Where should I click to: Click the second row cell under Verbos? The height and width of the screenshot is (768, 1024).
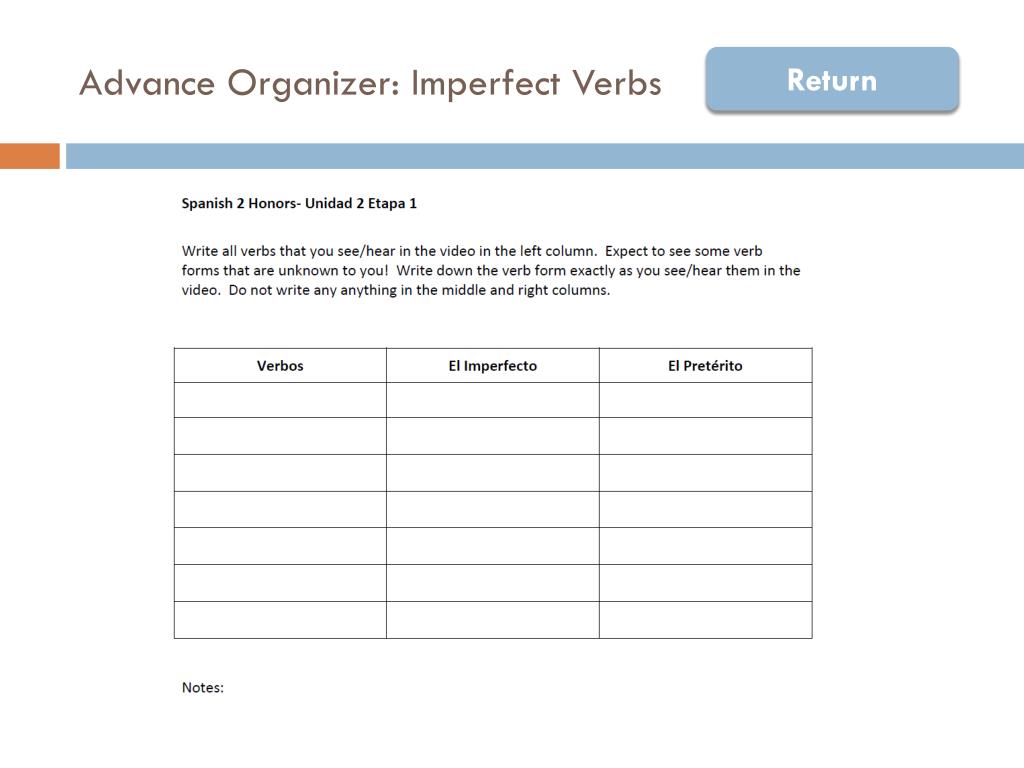(280, 436)
